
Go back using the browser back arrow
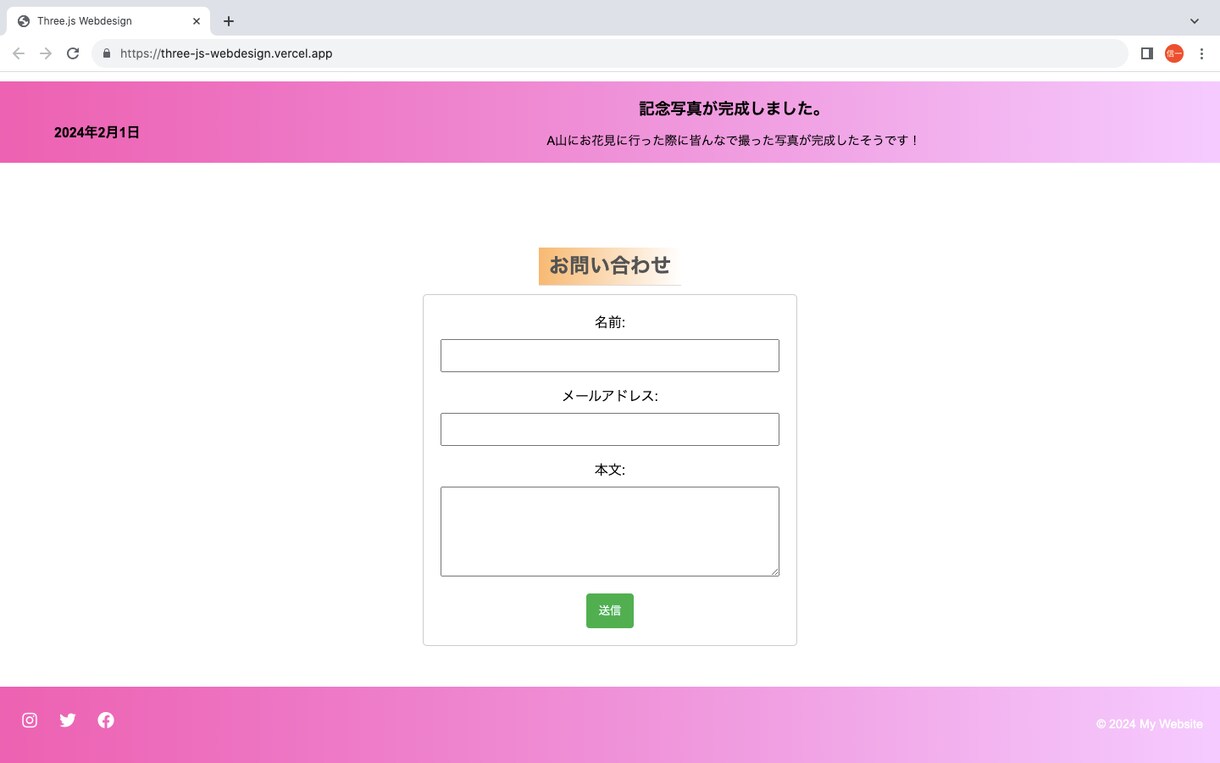coord(18,53)
